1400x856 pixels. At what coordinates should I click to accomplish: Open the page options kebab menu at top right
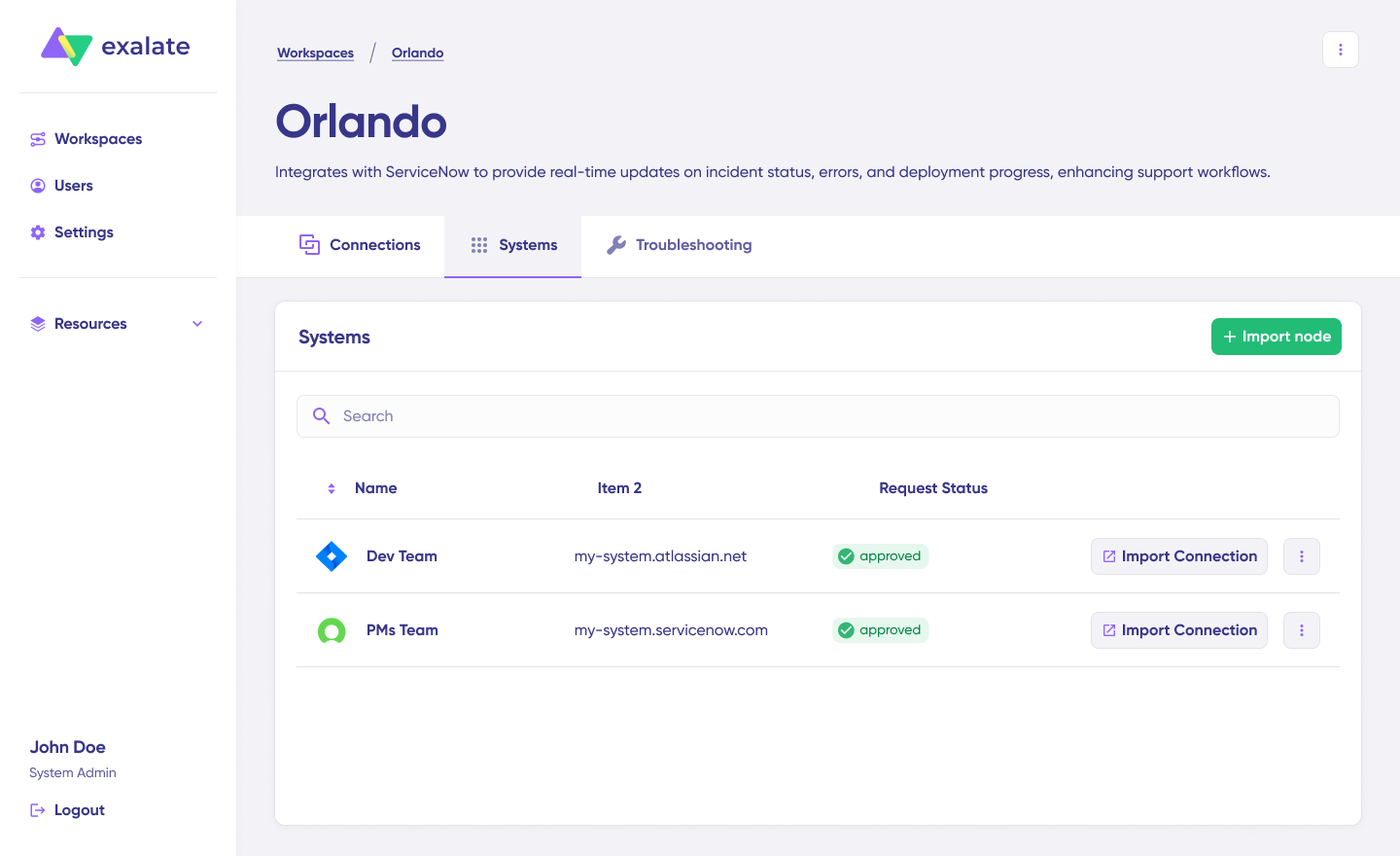point(1340,49)
